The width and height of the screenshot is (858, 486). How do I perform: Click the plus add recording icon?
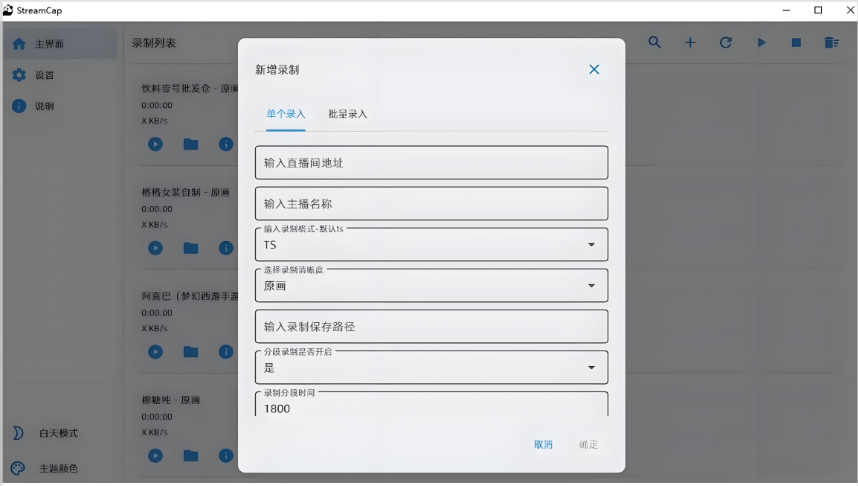[690, 42]
